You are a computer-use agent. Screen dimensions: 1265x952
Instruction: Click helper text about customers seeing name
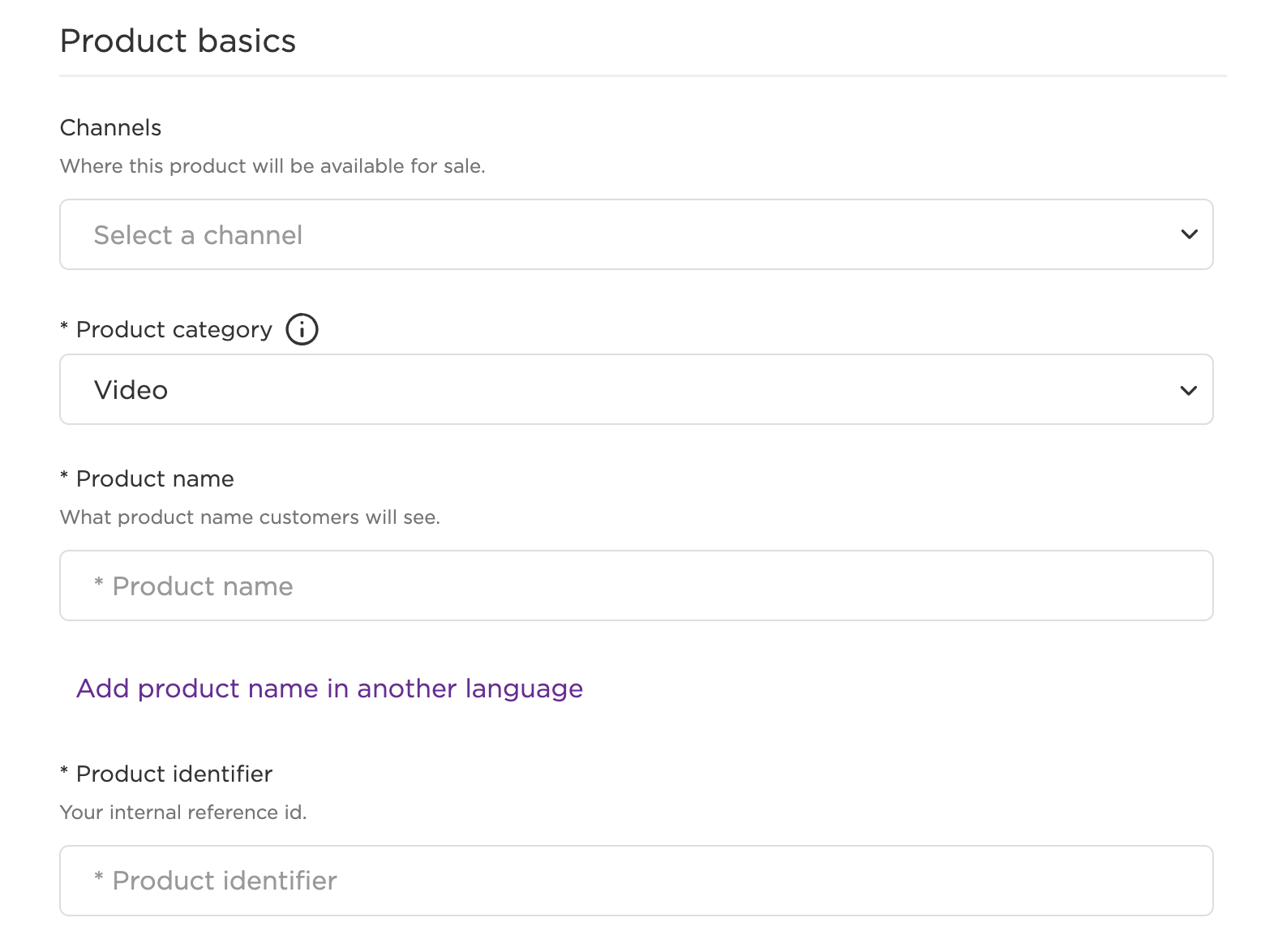coord(250,517)
